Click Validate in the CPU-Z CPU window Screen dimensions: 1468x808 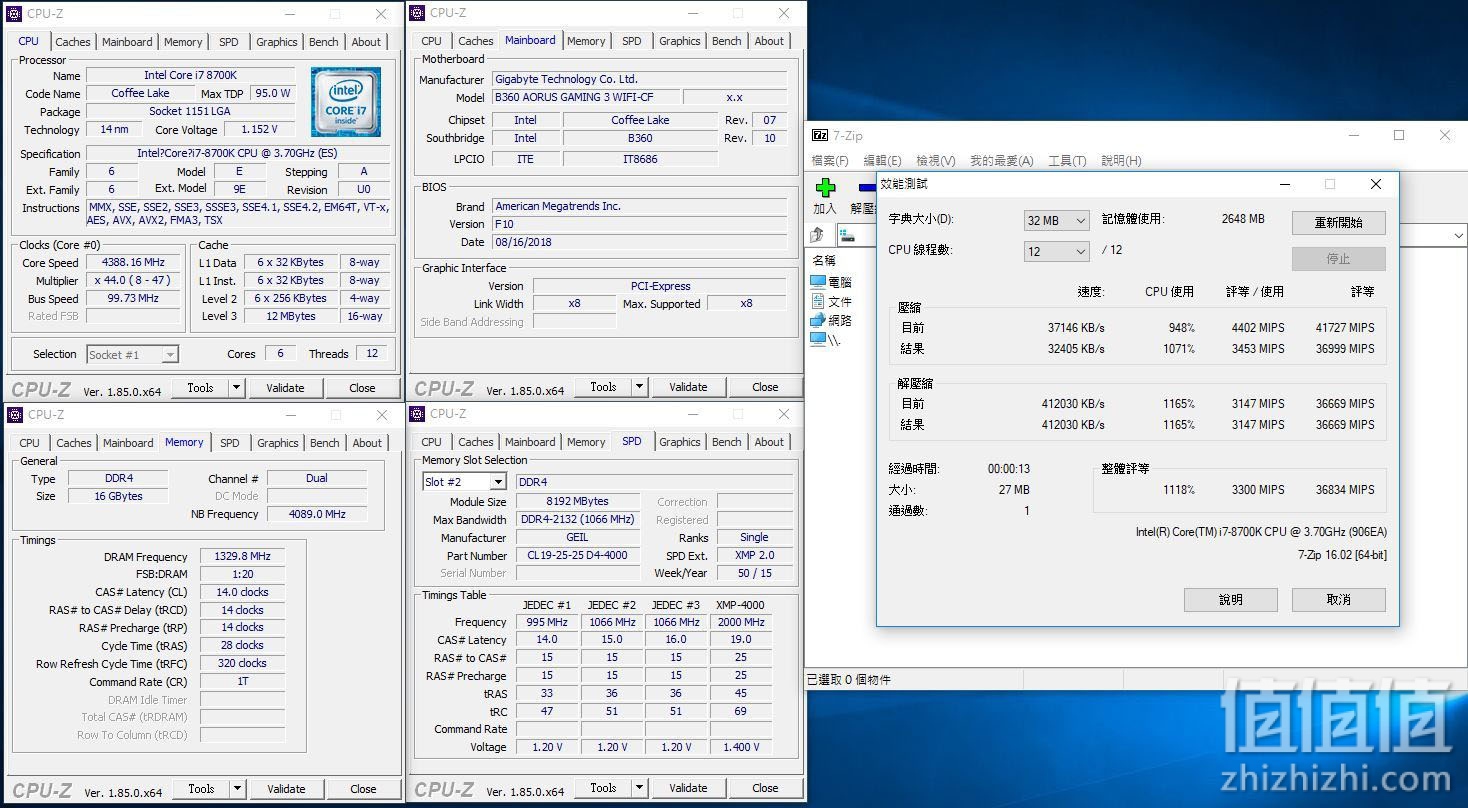285,388
